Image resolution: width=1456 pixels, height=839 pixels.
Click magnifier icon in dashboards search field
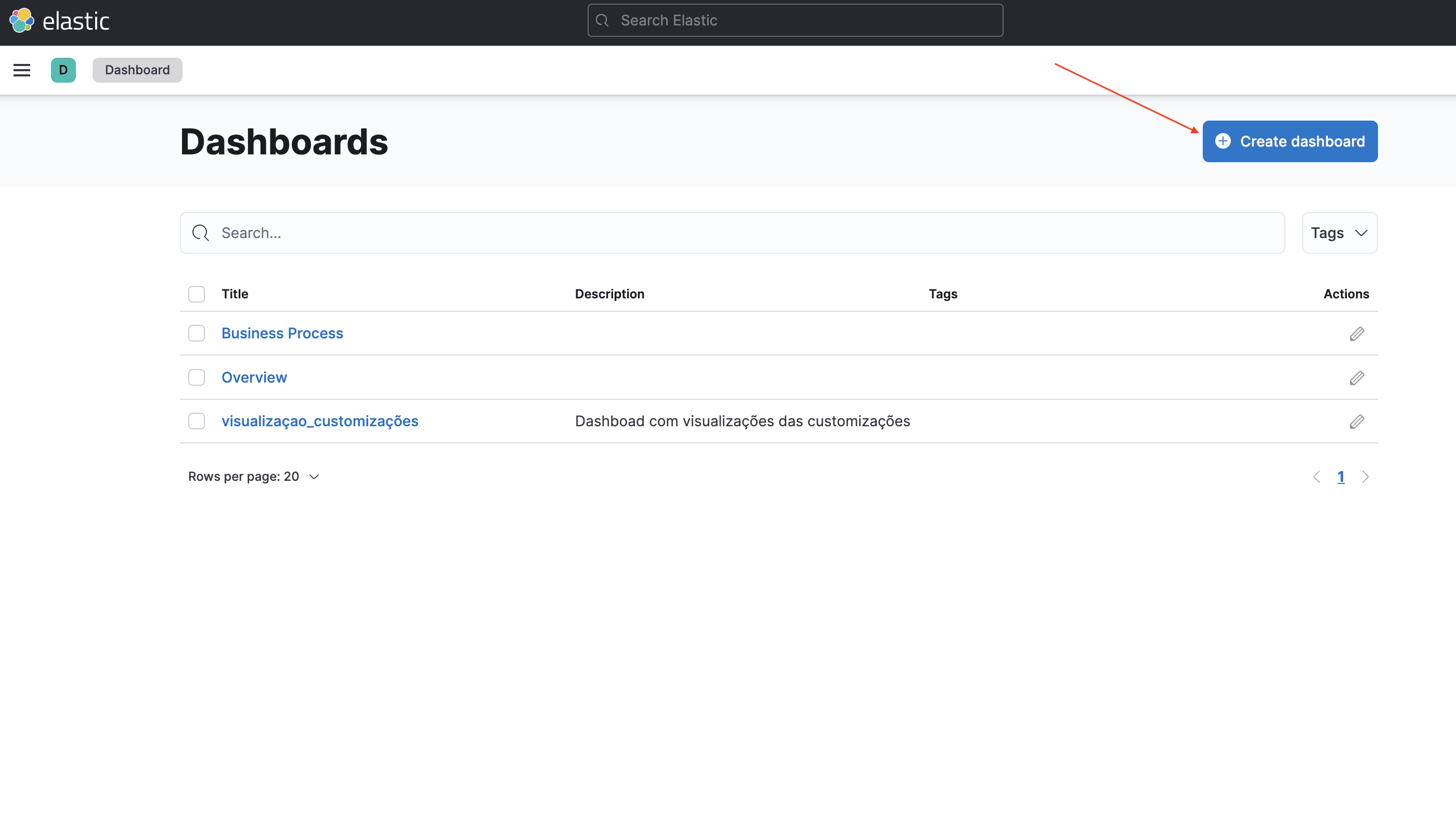[x=201, y=233]
